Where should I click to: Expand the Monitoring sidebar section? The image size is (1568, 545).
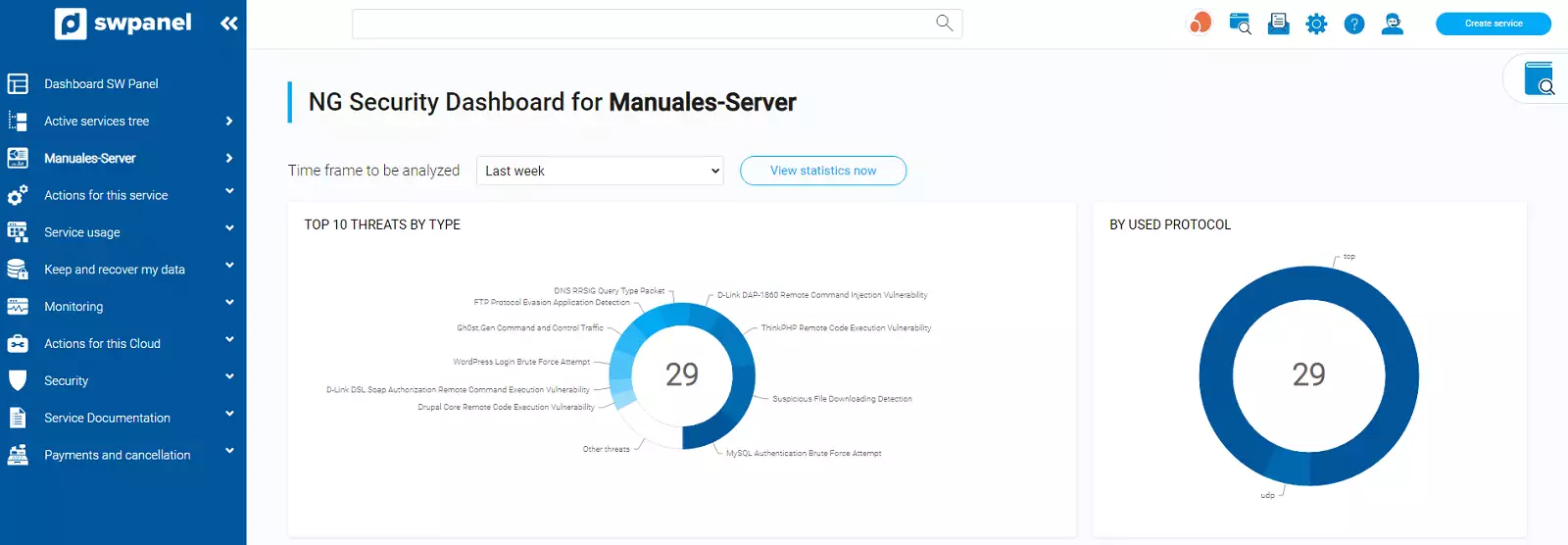point(73,306)
